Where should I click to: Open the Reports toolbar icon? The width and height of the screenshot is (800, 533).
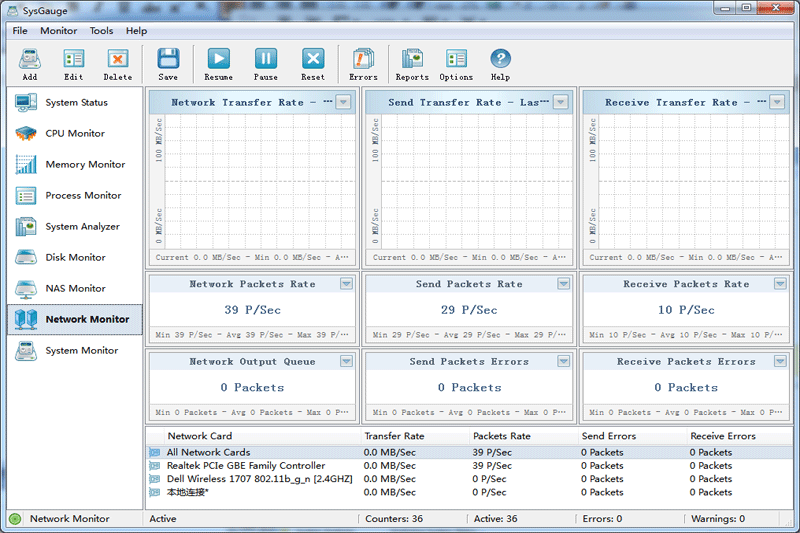click(x=412, y=62)
